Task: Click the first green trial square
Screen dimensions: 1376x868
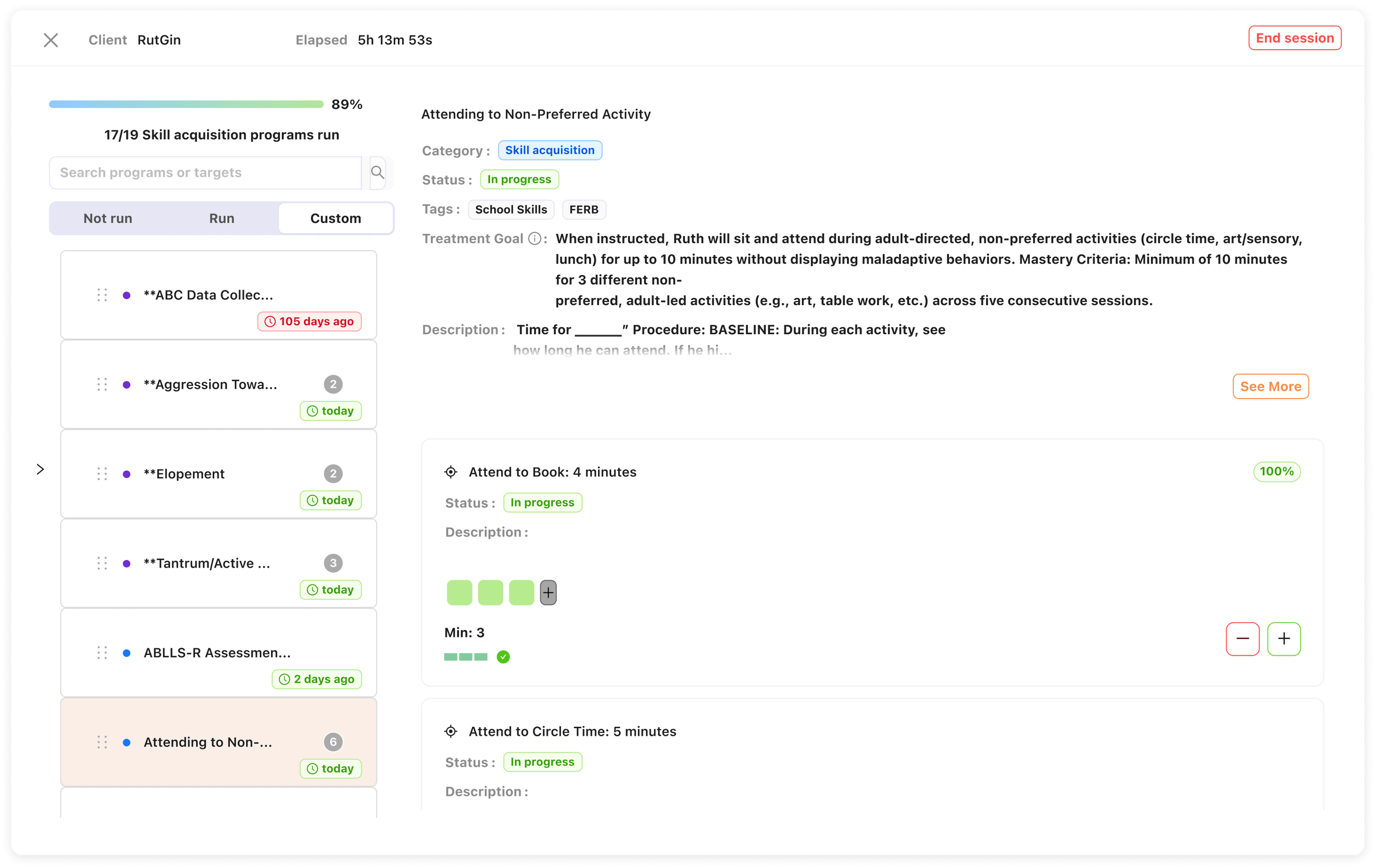Action: pos(459,592)
